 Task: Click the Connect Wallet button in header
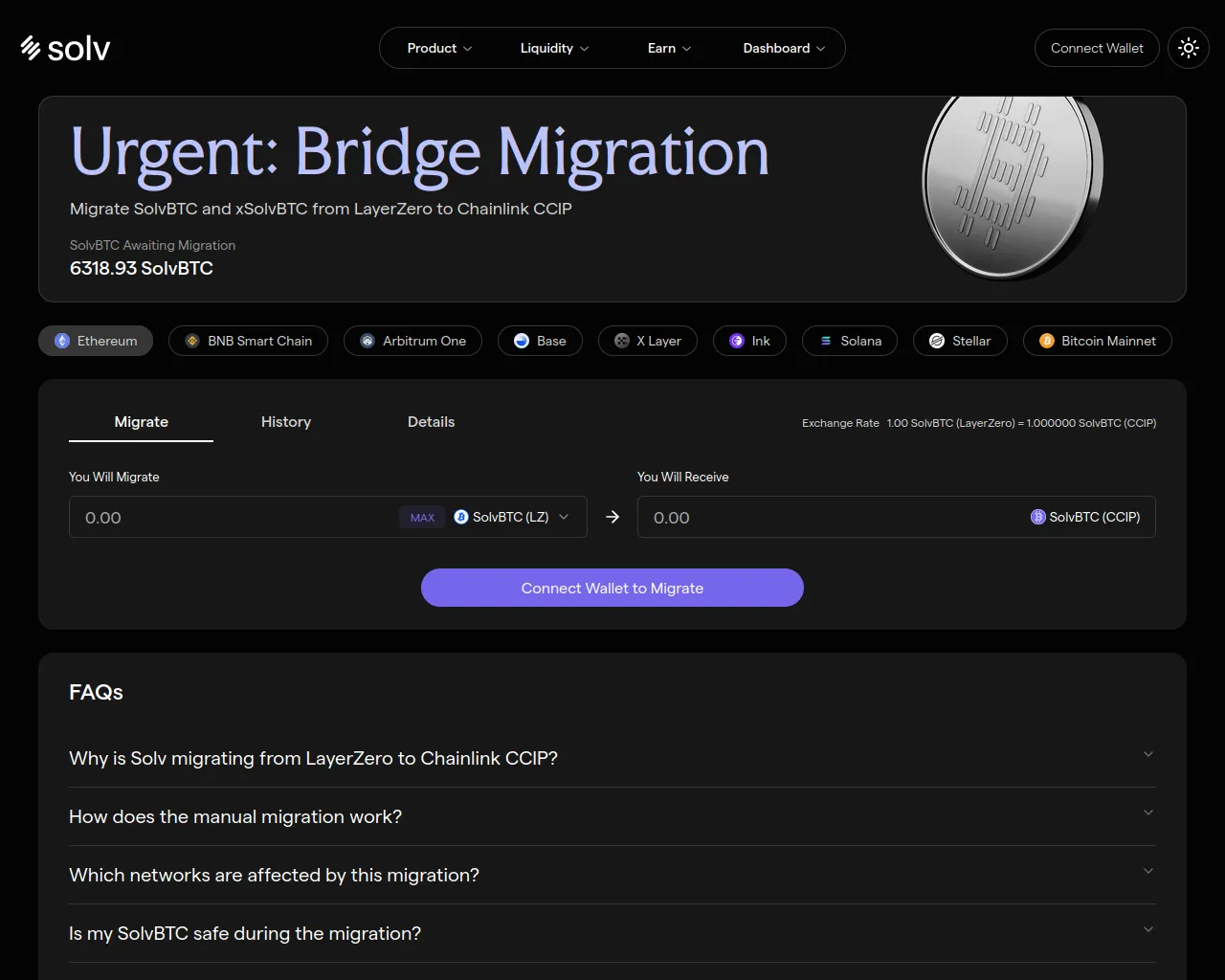[x=1097, y=48]
